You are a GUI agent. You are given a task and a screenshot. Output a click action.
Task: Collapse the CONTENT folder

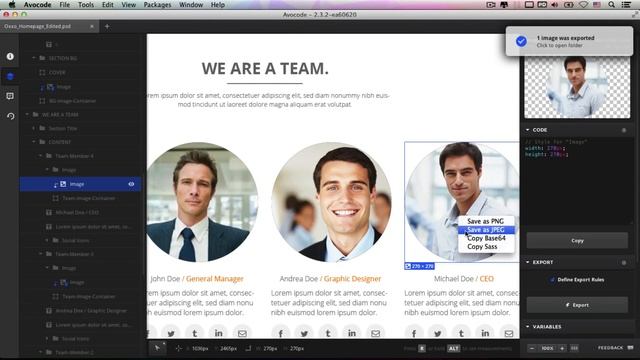point(34,142)
